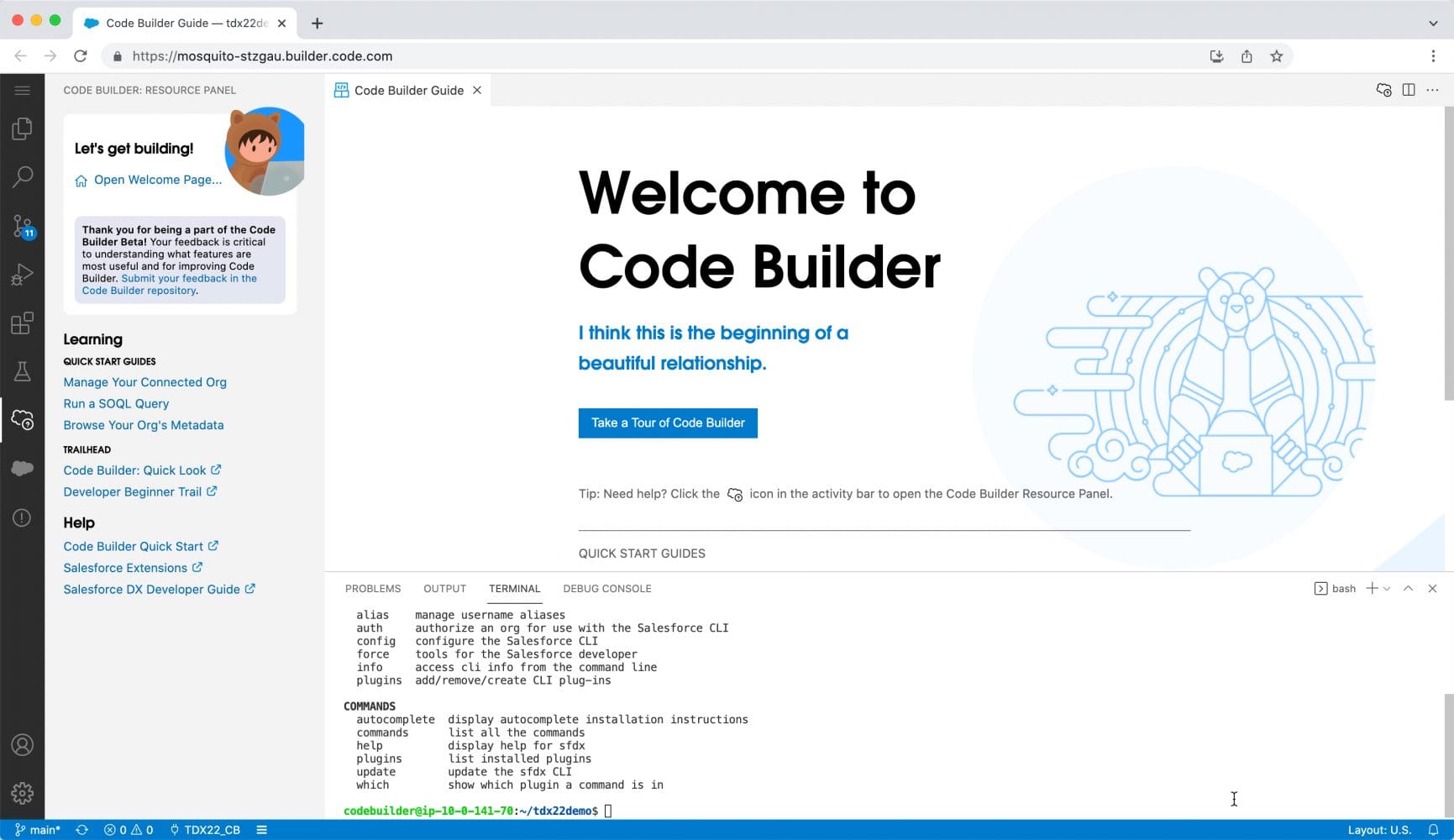Open Run and Debug view
Screen dimensions: 1454x840
tap(23, 275)
